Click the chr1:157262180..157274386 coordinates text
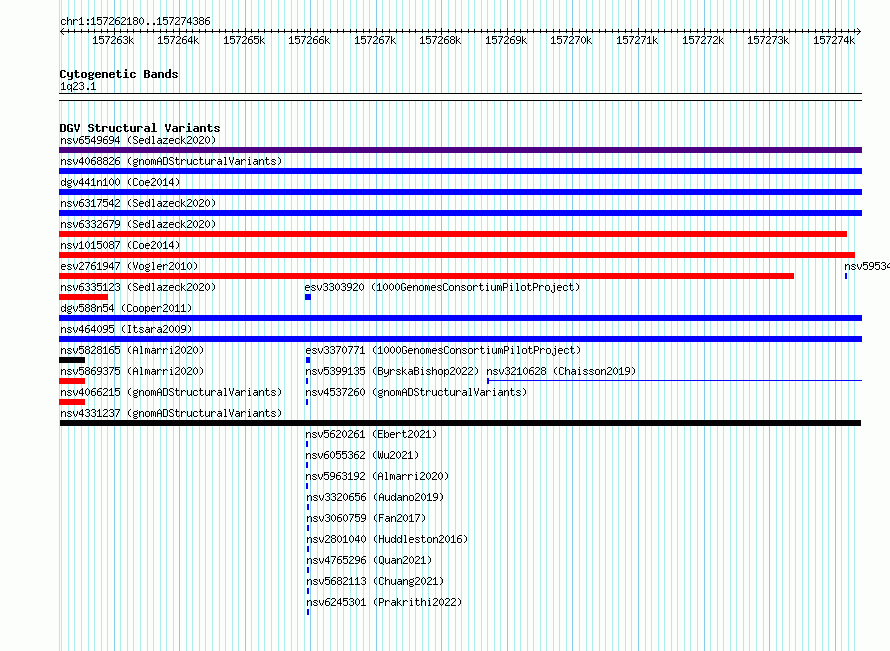Screen dimensions: 890x651 coord(135,21)
